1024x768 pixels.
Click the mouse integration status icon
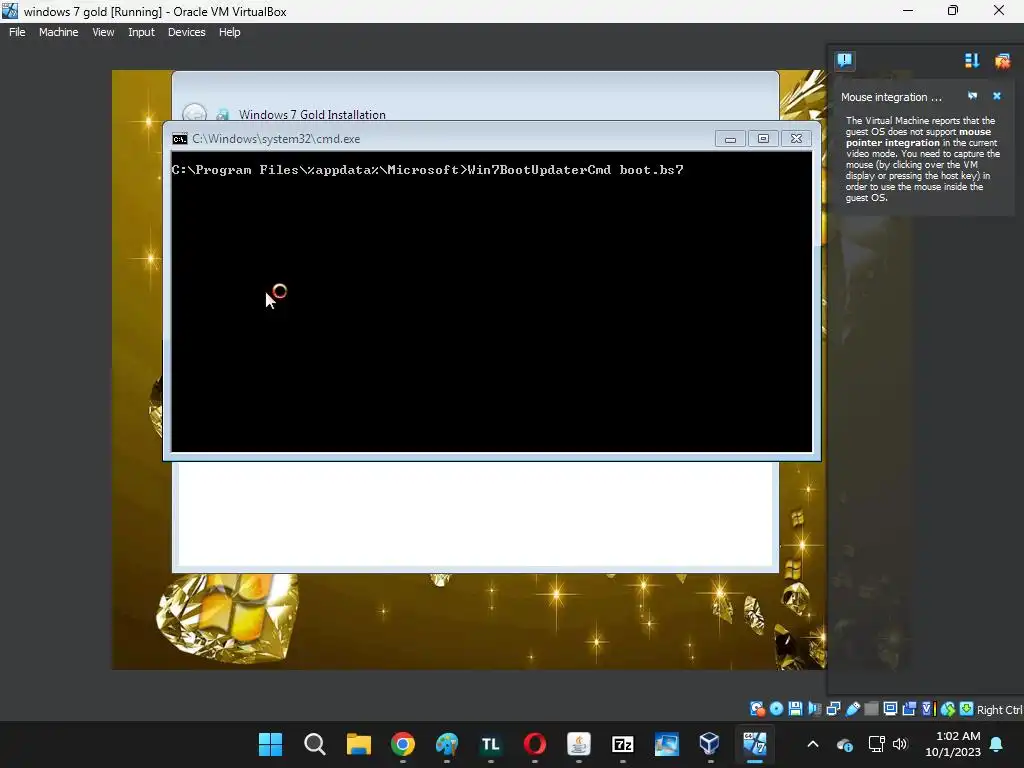pyautogui.click(x=948, y=709)
